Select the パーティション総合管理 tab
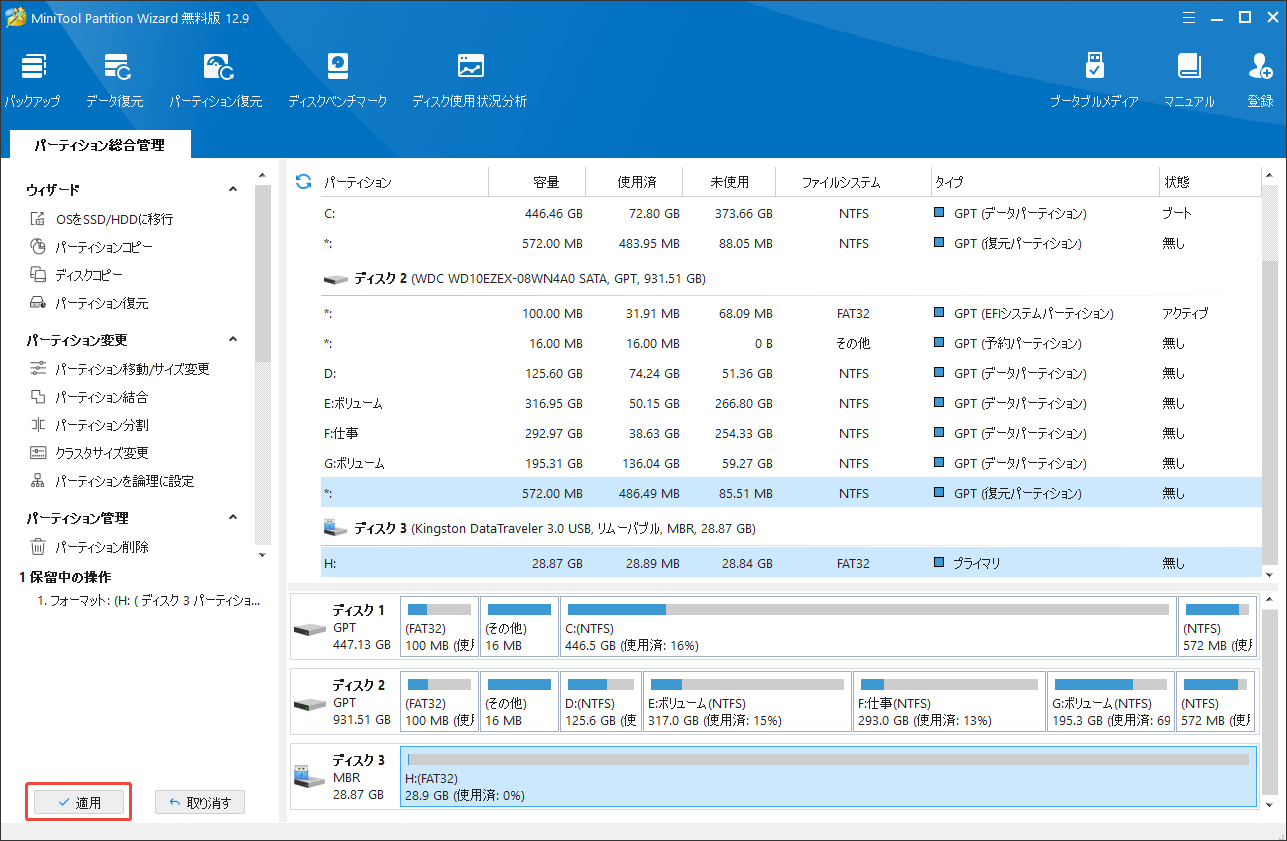 point(100,145)
